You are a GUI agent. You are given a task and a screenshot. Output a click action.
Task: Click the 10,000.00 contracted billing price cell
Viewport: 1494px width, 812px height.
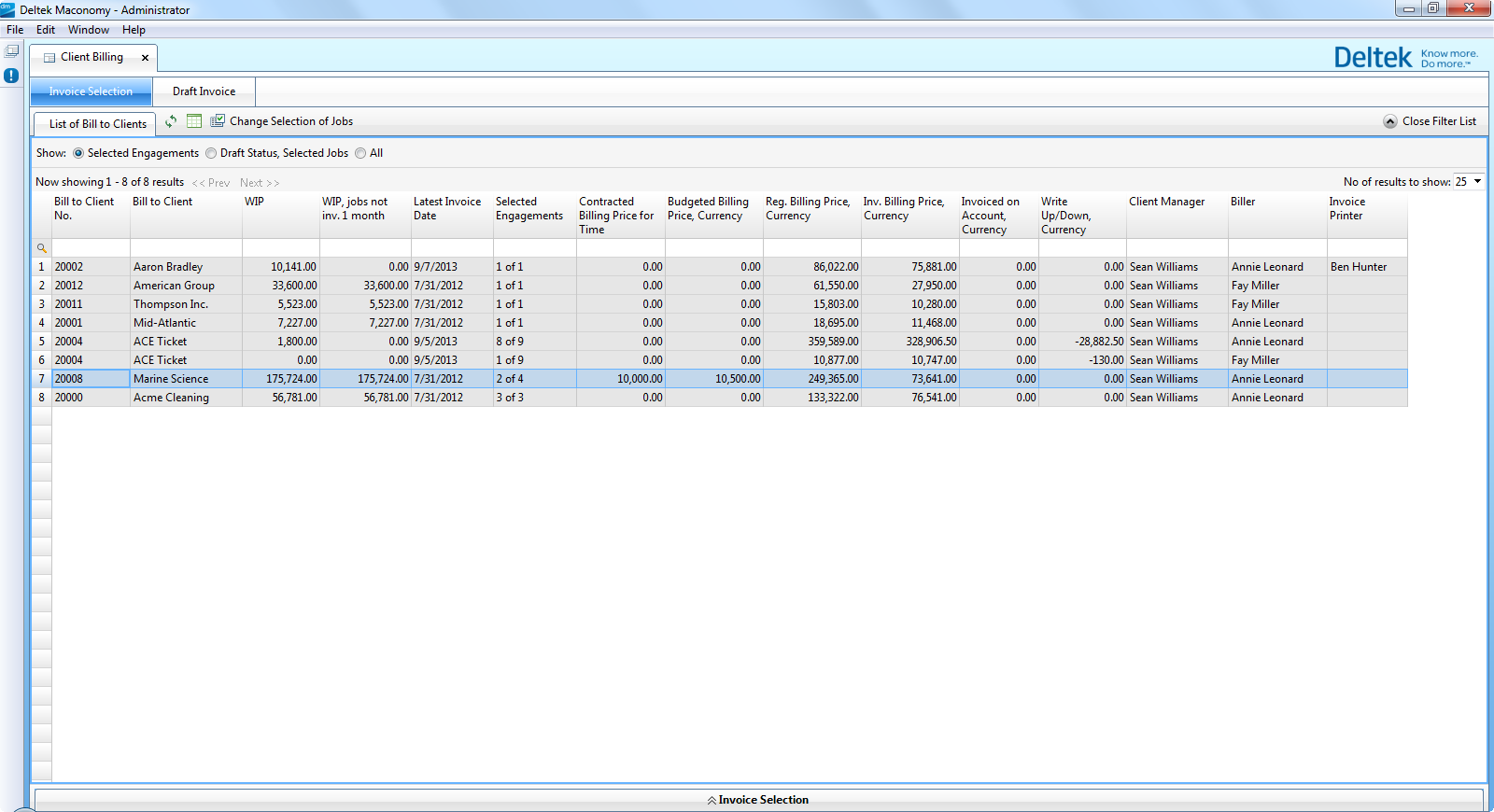620,379
